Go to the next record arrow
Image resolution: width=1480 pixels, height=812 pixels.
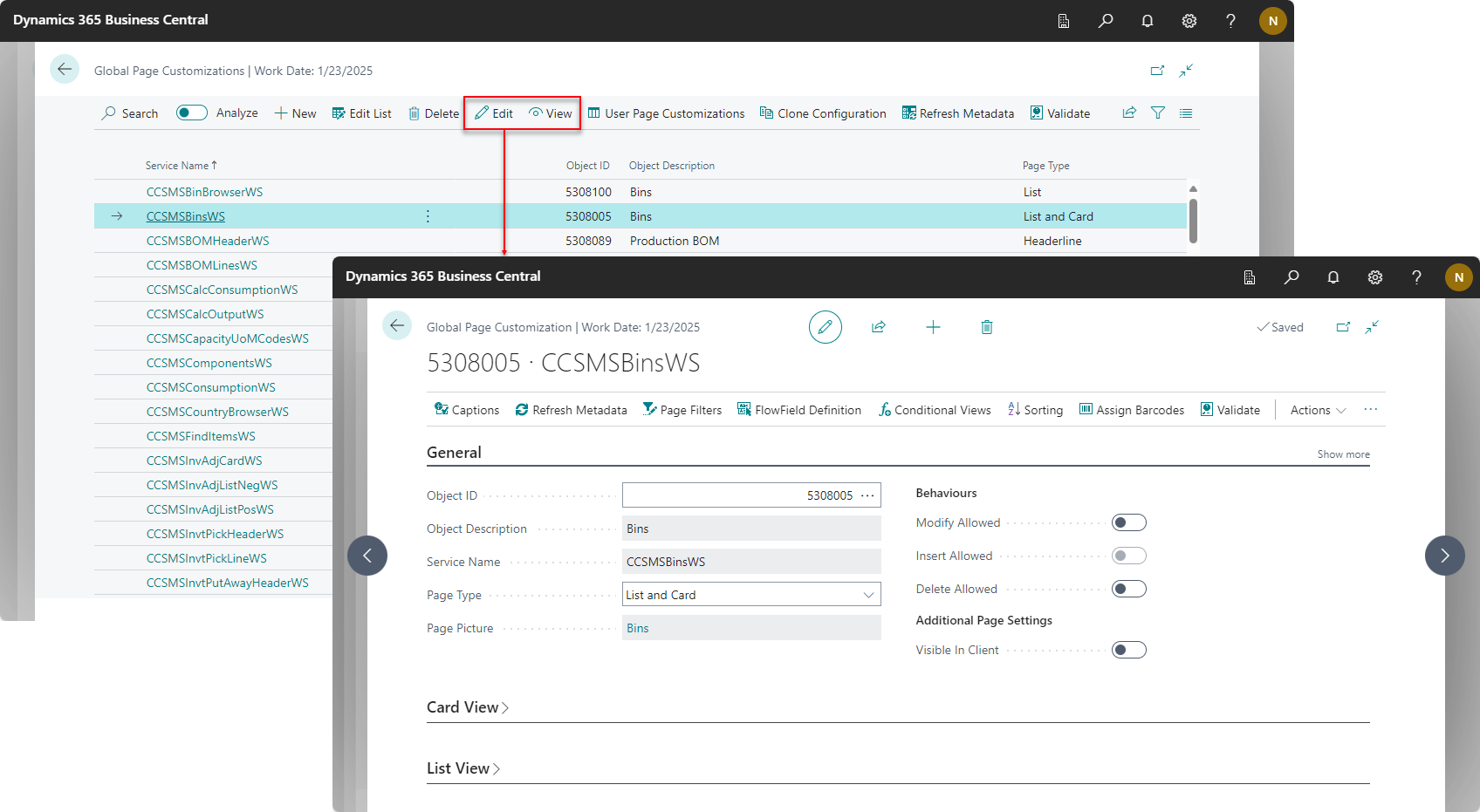click(1444, 556)
